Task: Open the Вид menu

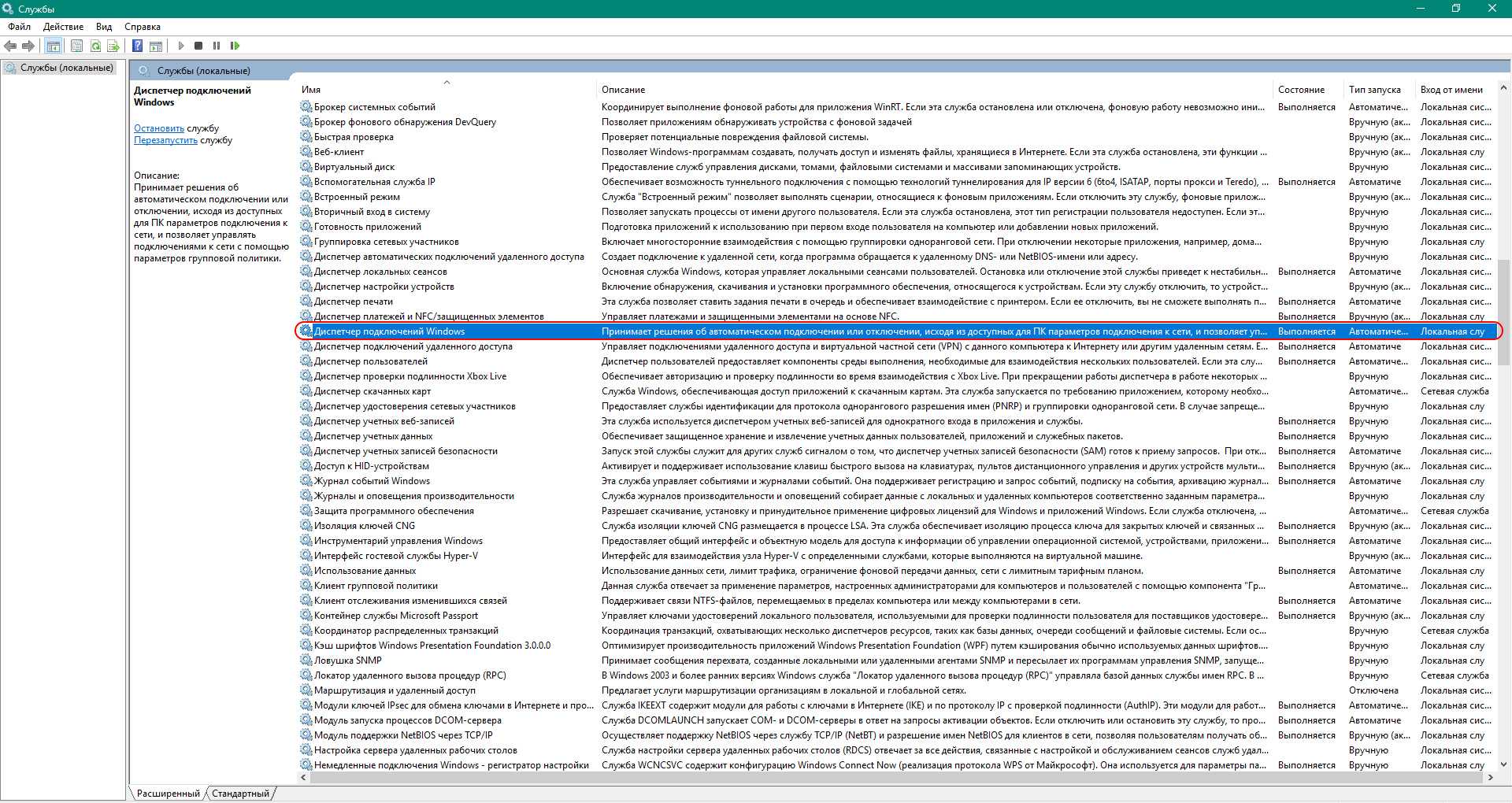Action: (104, 27)
